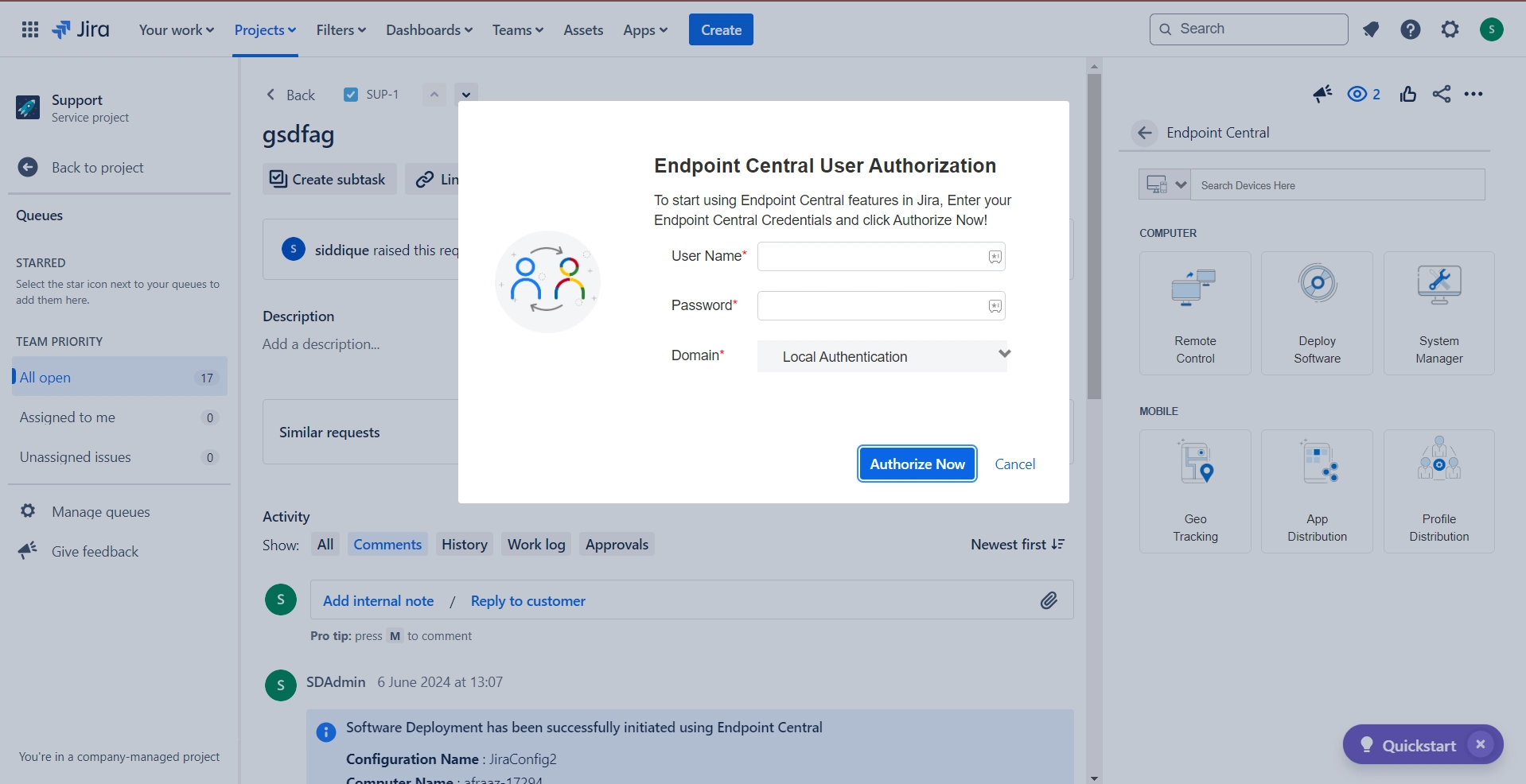Open the Dashboards menu
Viewport: 1526px width, 784px height.
coord(429,29)
